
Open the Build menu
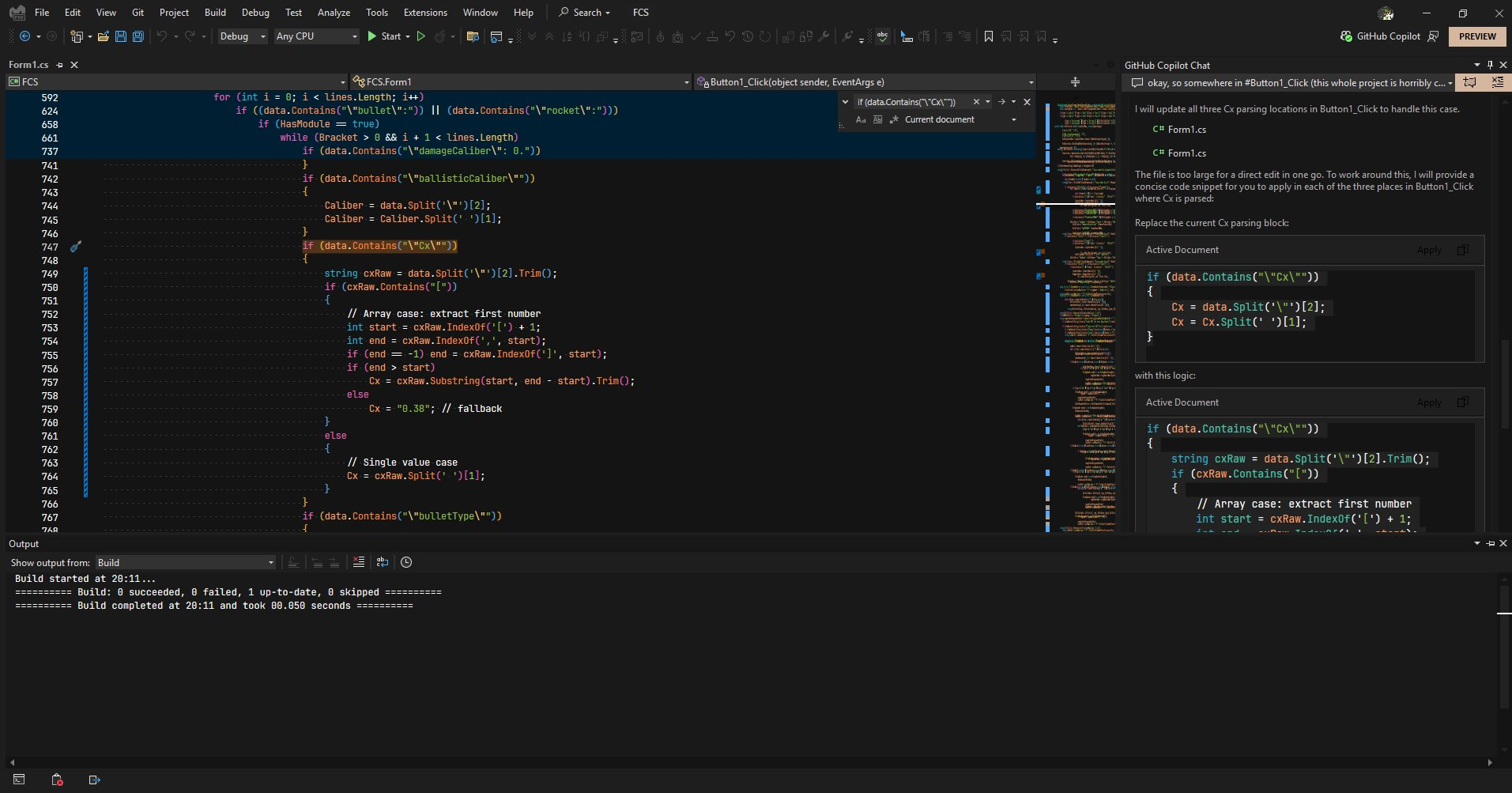(x=215, y=13)
